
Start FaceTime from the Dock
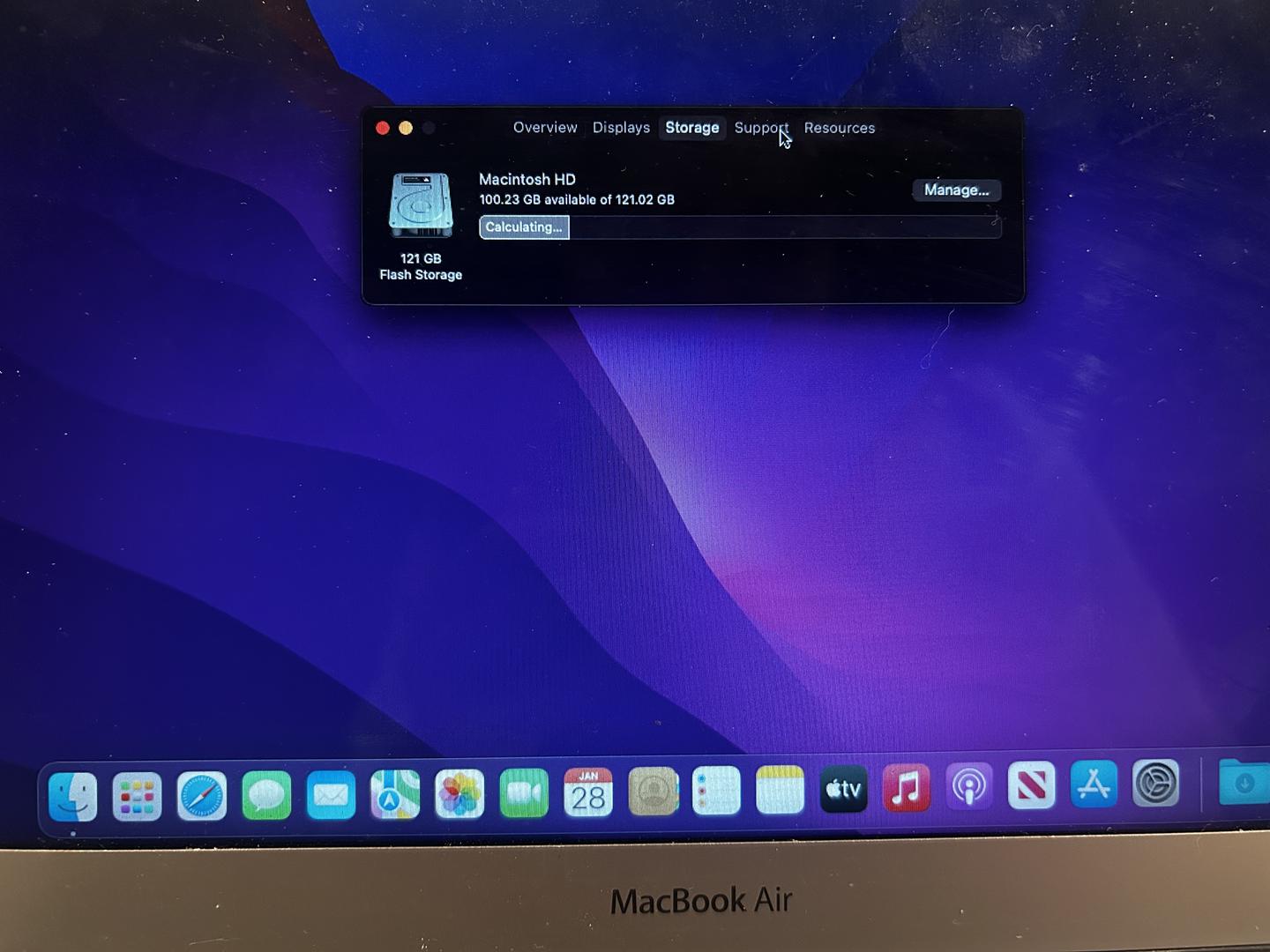(524, 792)
